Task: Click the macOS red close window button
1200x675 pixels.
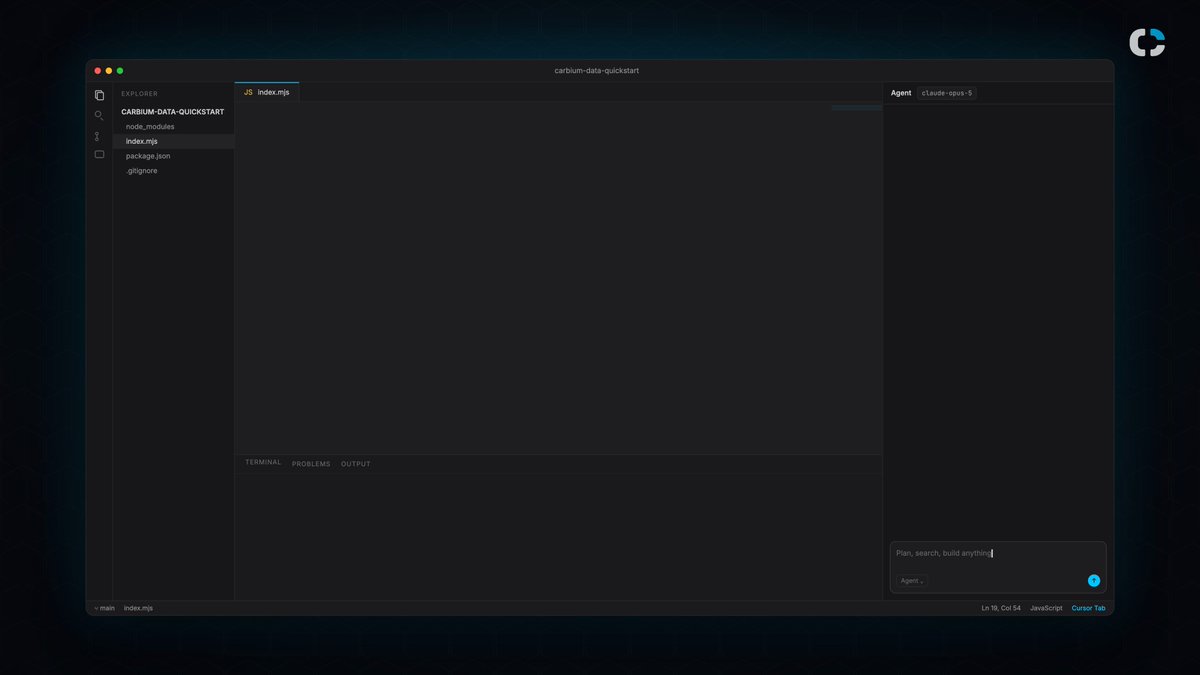Action: (x=98, y=71)
